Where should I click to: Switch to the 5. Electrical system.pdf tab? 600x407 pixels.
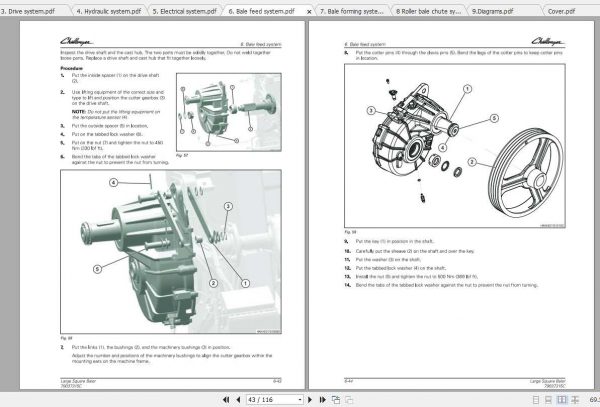pyautogui.click(x=185, y=11)
